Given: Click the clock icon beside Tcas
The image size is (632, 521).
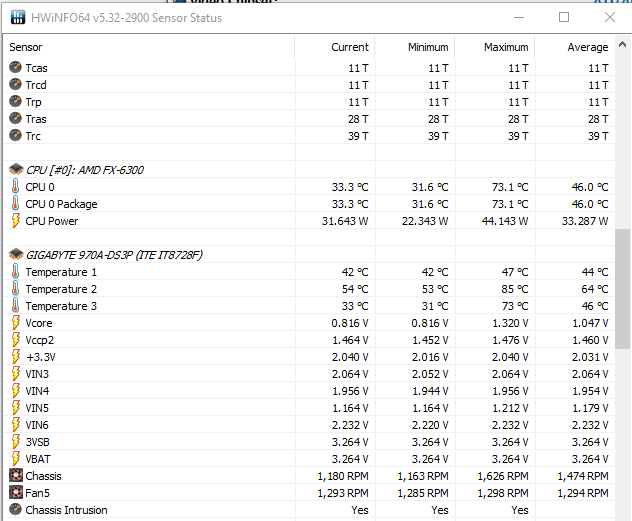Looking at the screenshot, I should point(15,67).
